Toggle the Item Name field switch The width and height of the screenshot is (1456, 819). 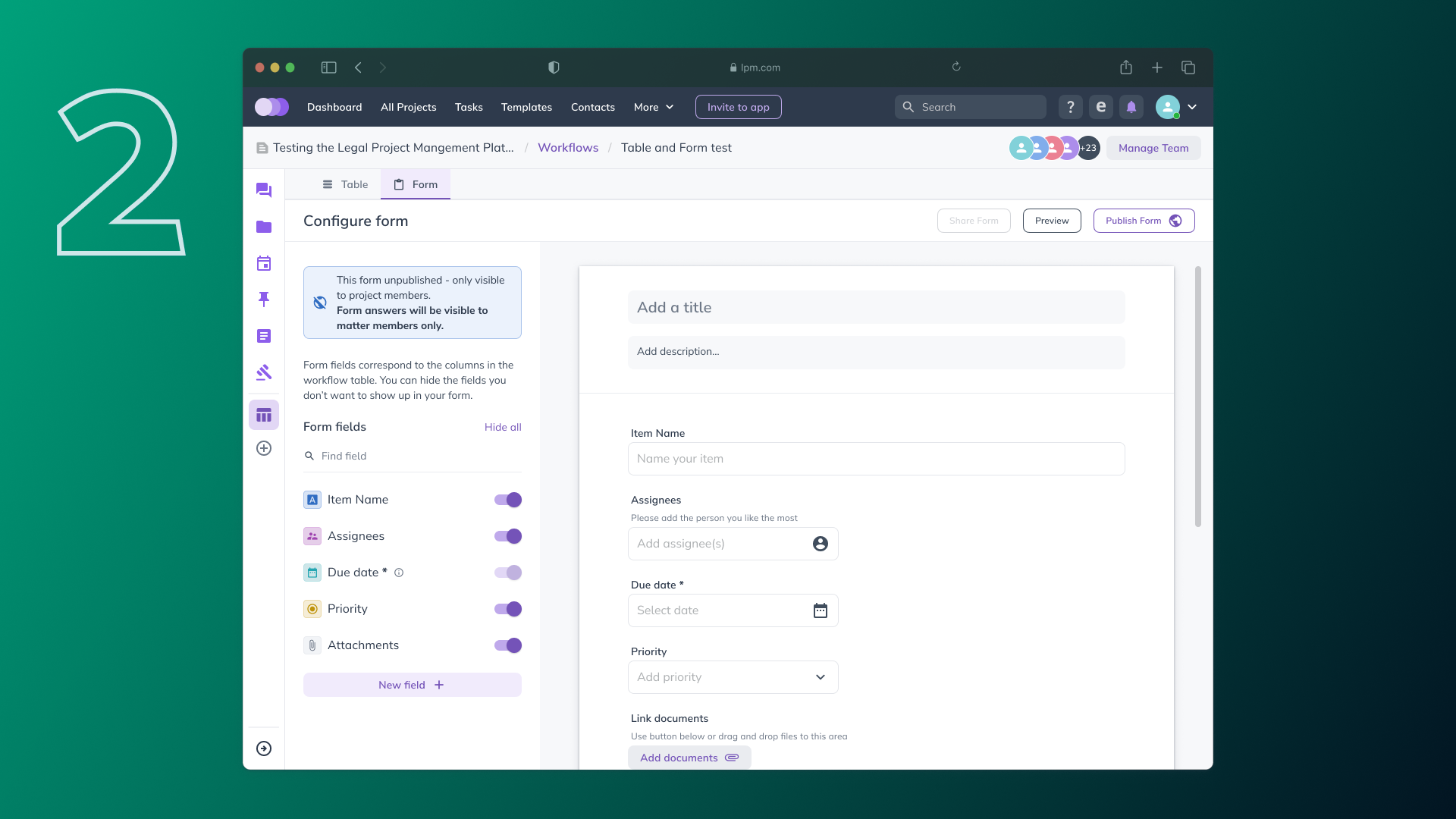[508, 500]
